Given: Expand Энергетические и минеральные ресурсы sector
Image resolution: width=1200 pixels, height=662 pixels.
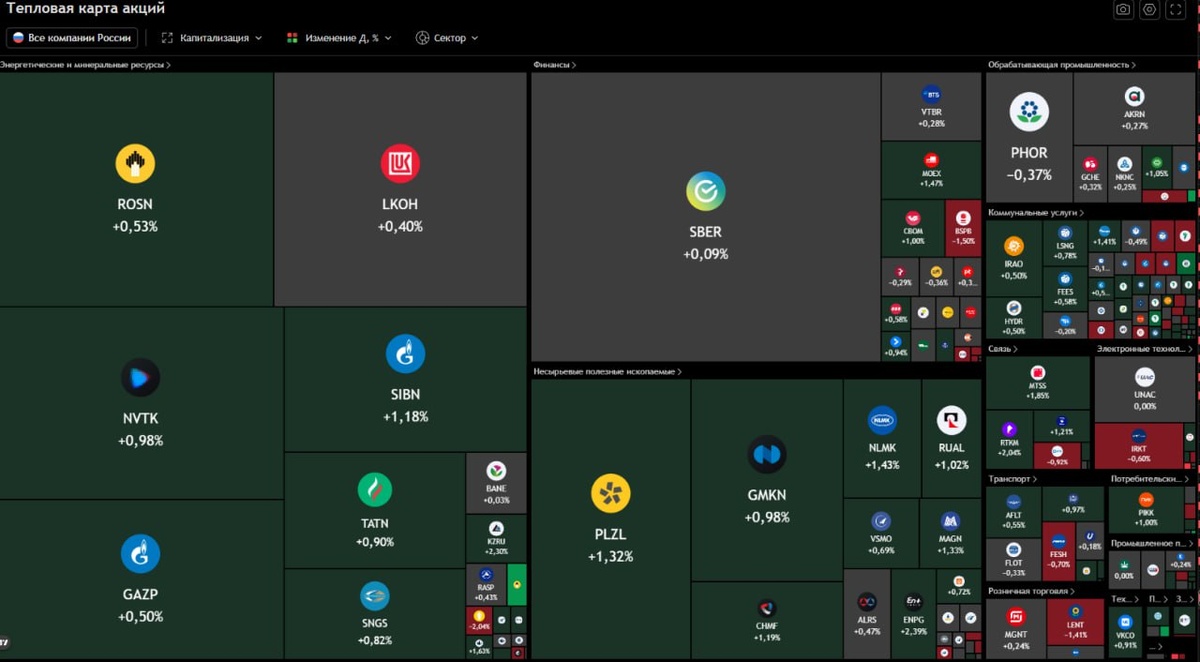Looking at the screenshot, I should [x=85, y=65].
